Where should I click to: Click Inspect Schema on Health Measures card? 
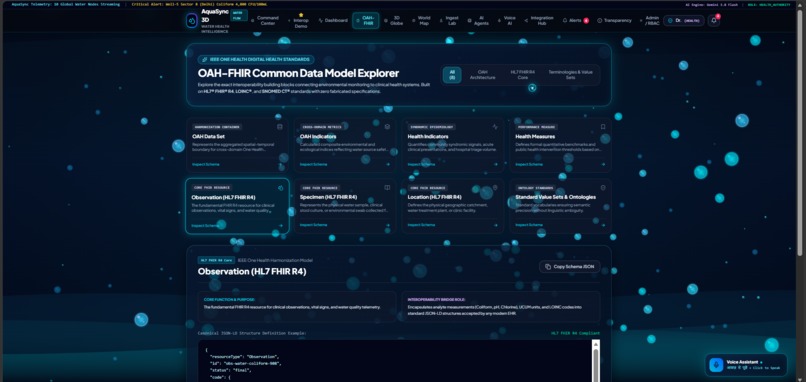[529, 165]
